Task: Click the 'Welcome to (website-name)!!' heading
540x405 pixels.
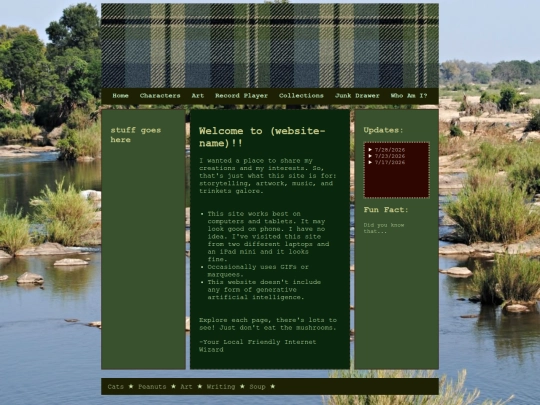Action: click(262, 137)
